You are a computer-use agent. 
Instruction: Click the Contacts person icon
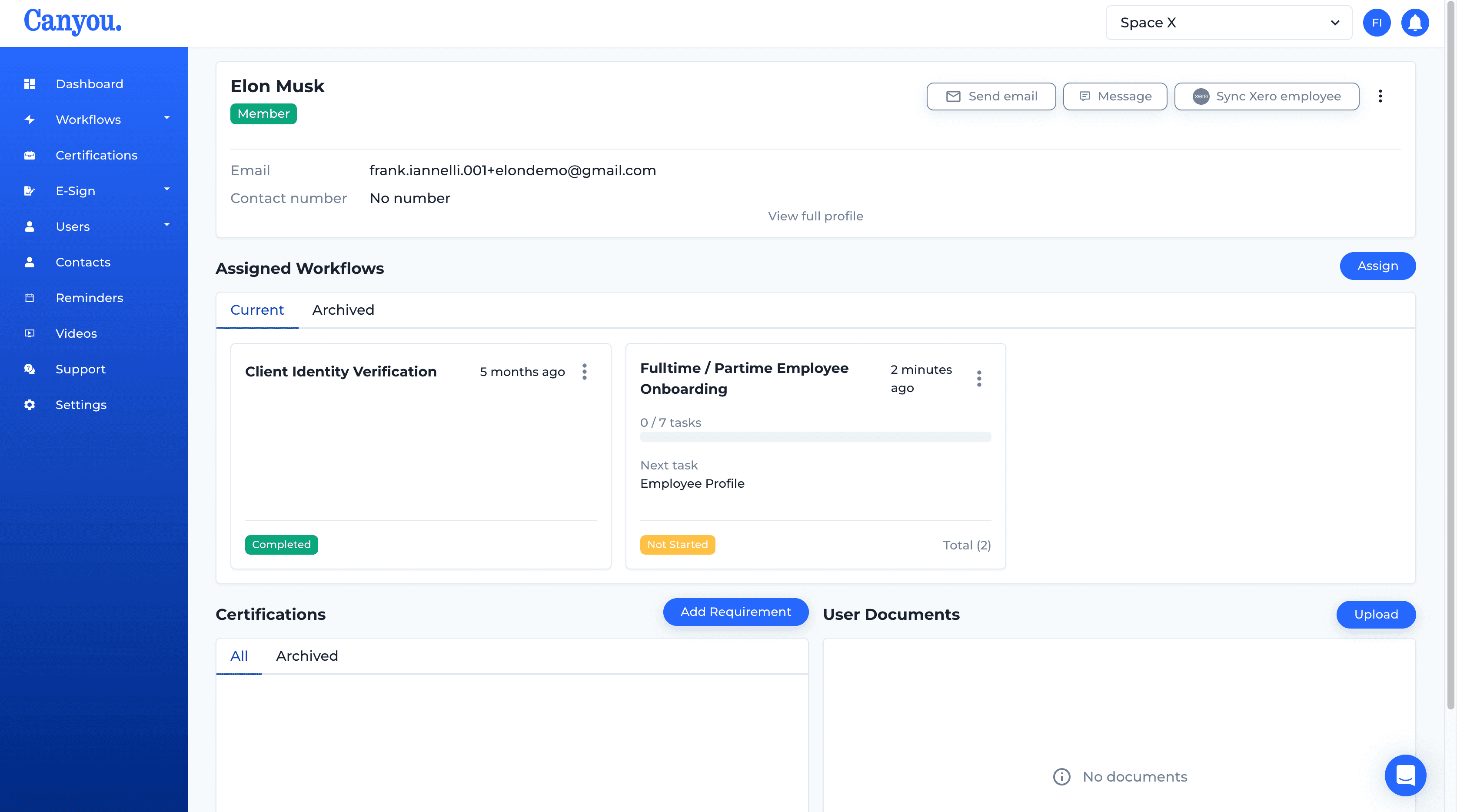[x=30, y=262]
